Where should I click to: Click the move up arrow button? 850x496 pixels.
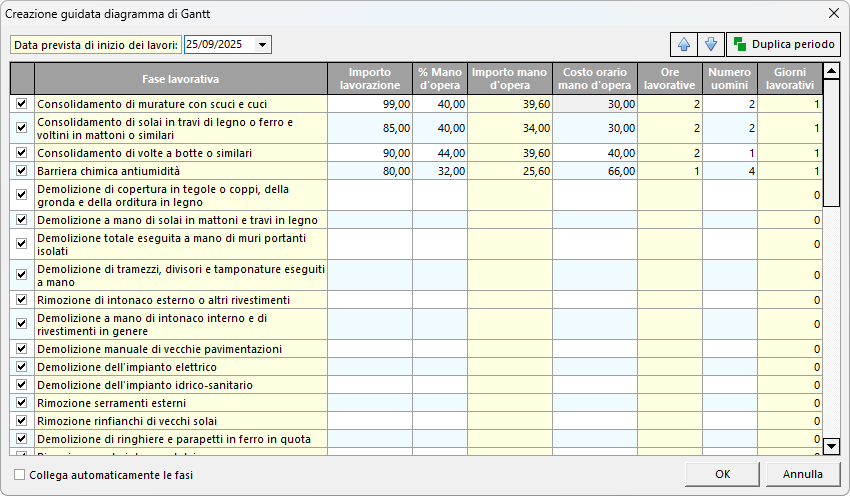684,44
